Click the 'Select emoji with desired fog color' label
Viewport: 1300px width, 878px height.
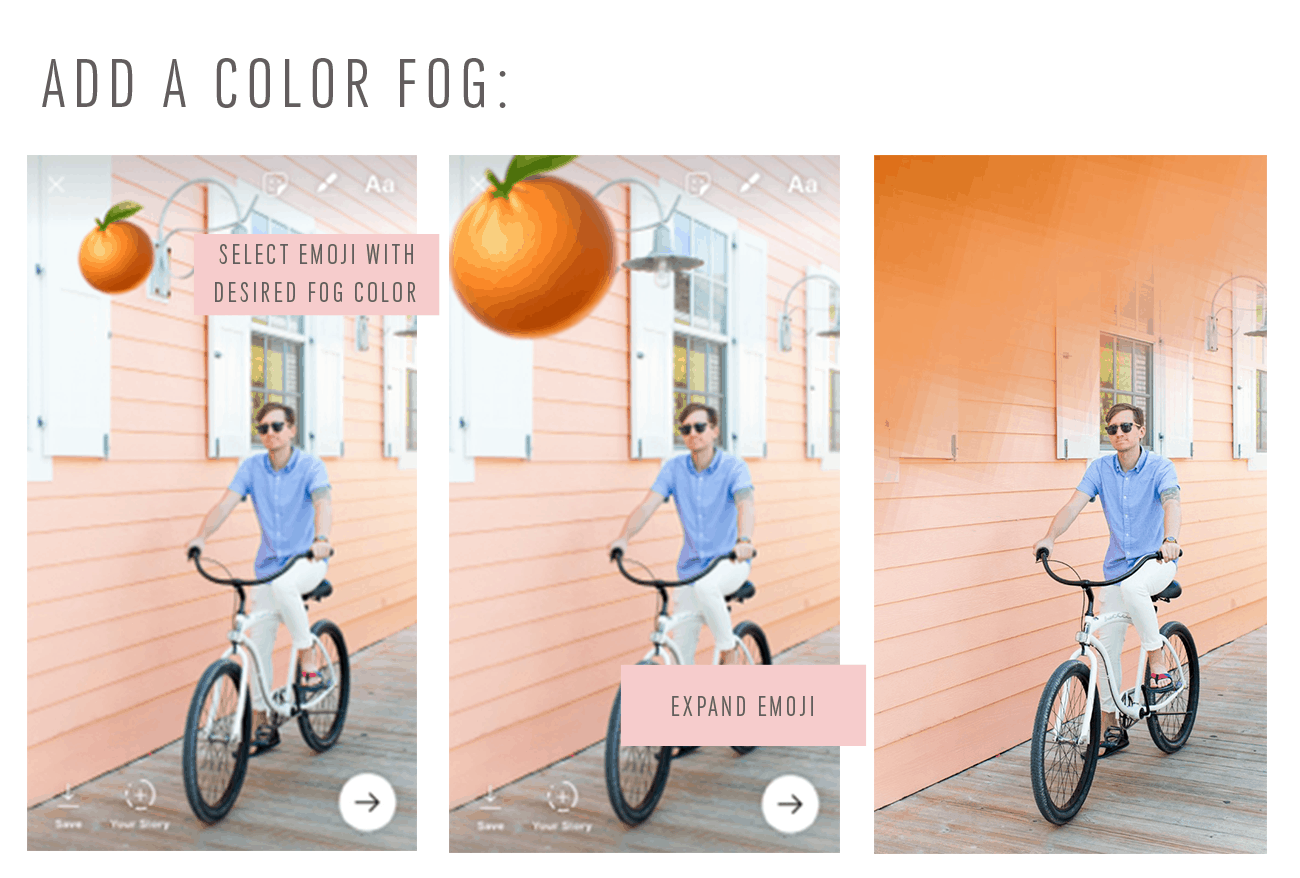pos(316,274)
